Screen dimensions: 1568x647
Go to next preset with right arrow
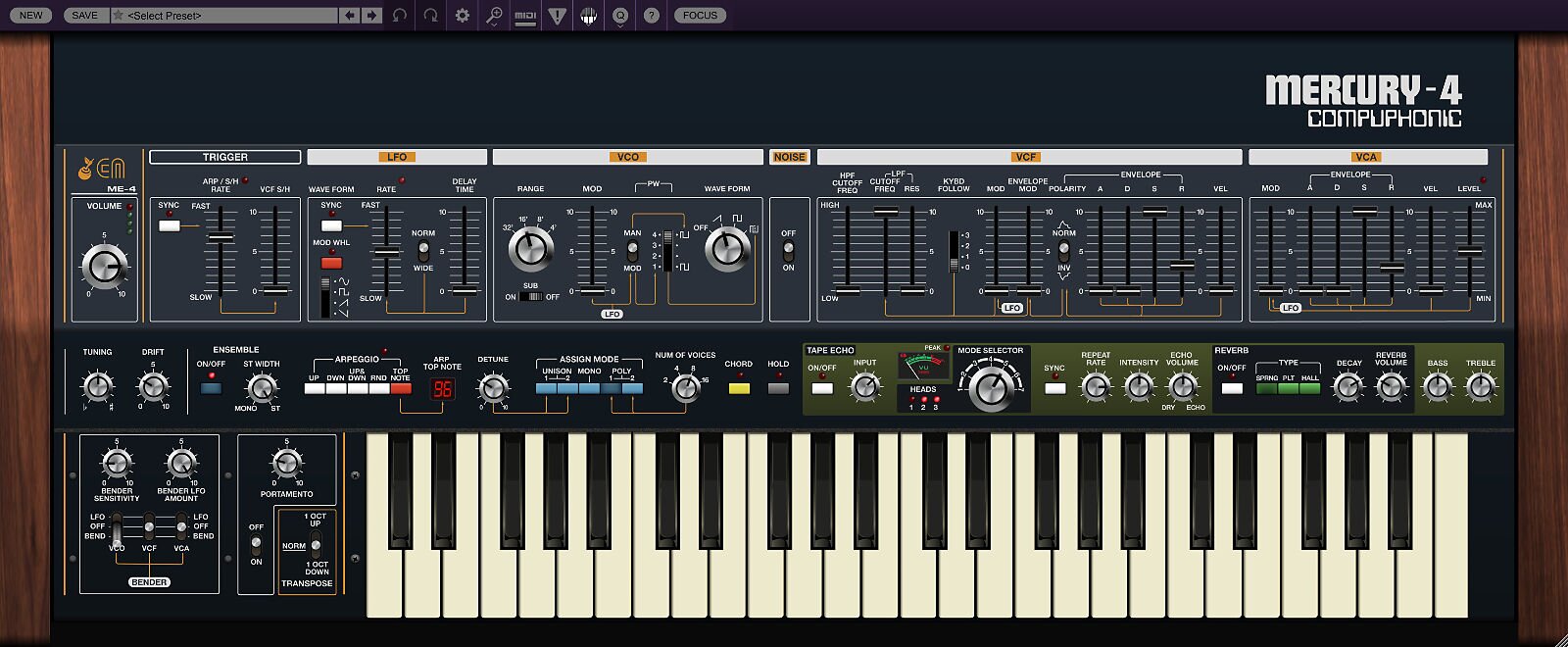[371, 16]
